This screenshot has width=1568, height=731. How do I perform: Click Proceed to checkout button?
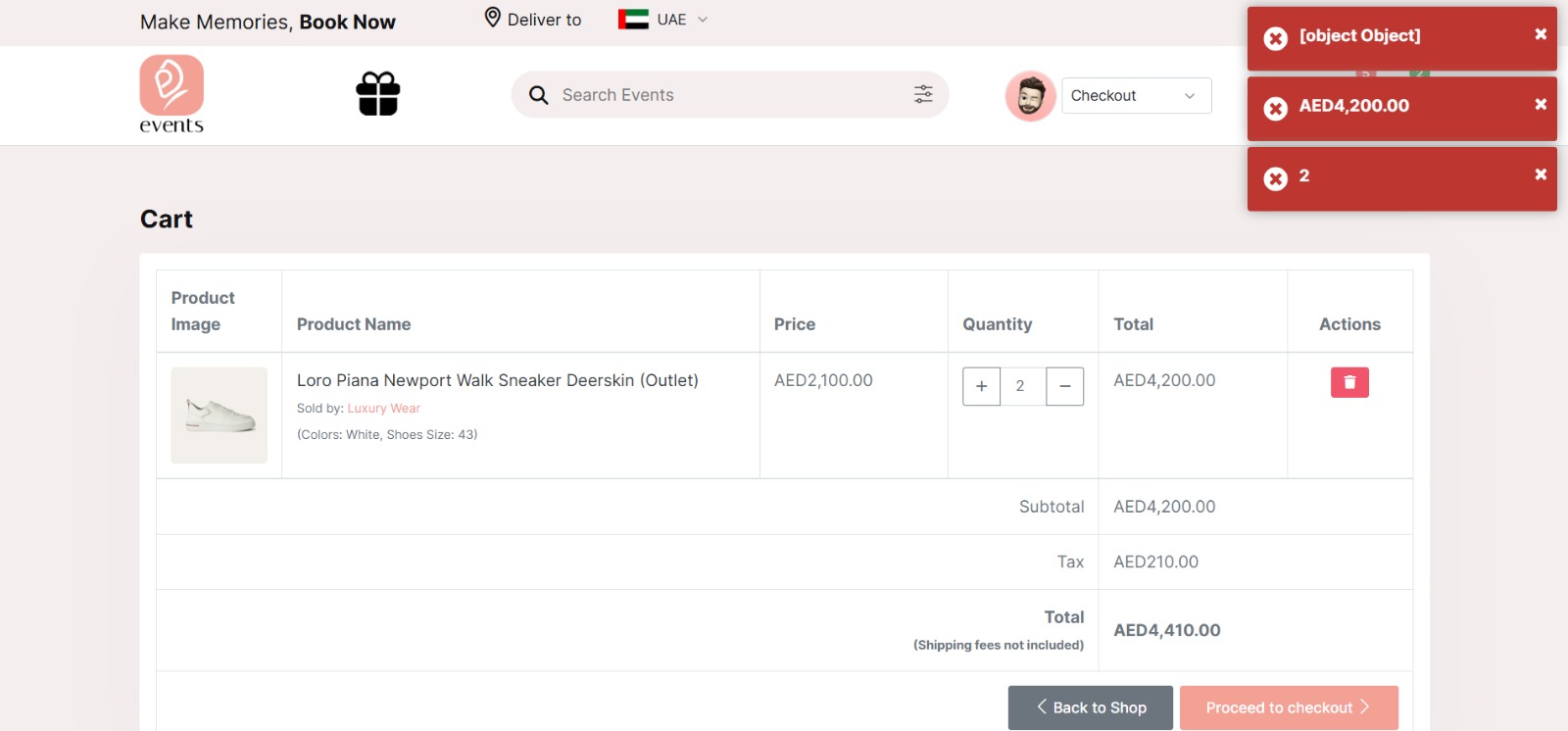pyautogui.click(x=1288, y=707)
